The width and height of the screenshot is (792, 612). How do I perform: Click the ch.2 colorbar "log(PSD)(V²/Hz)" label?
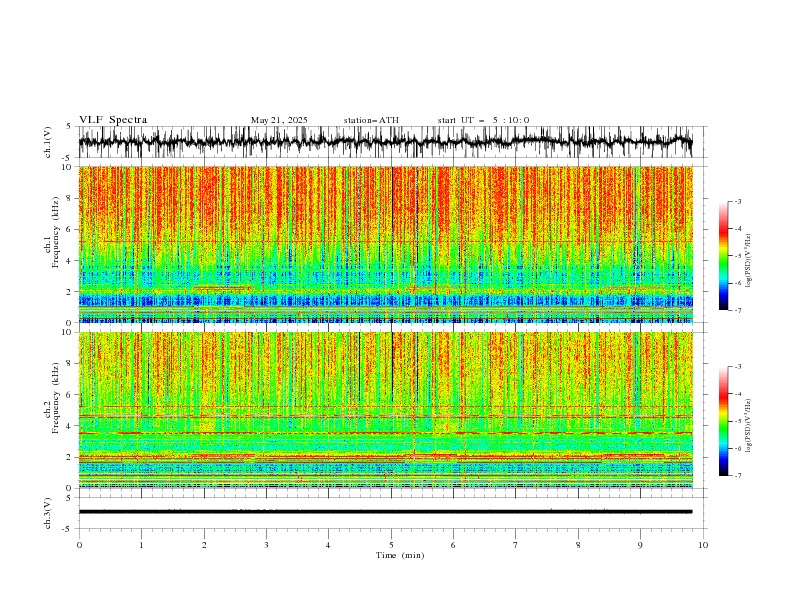coord(748,426)
